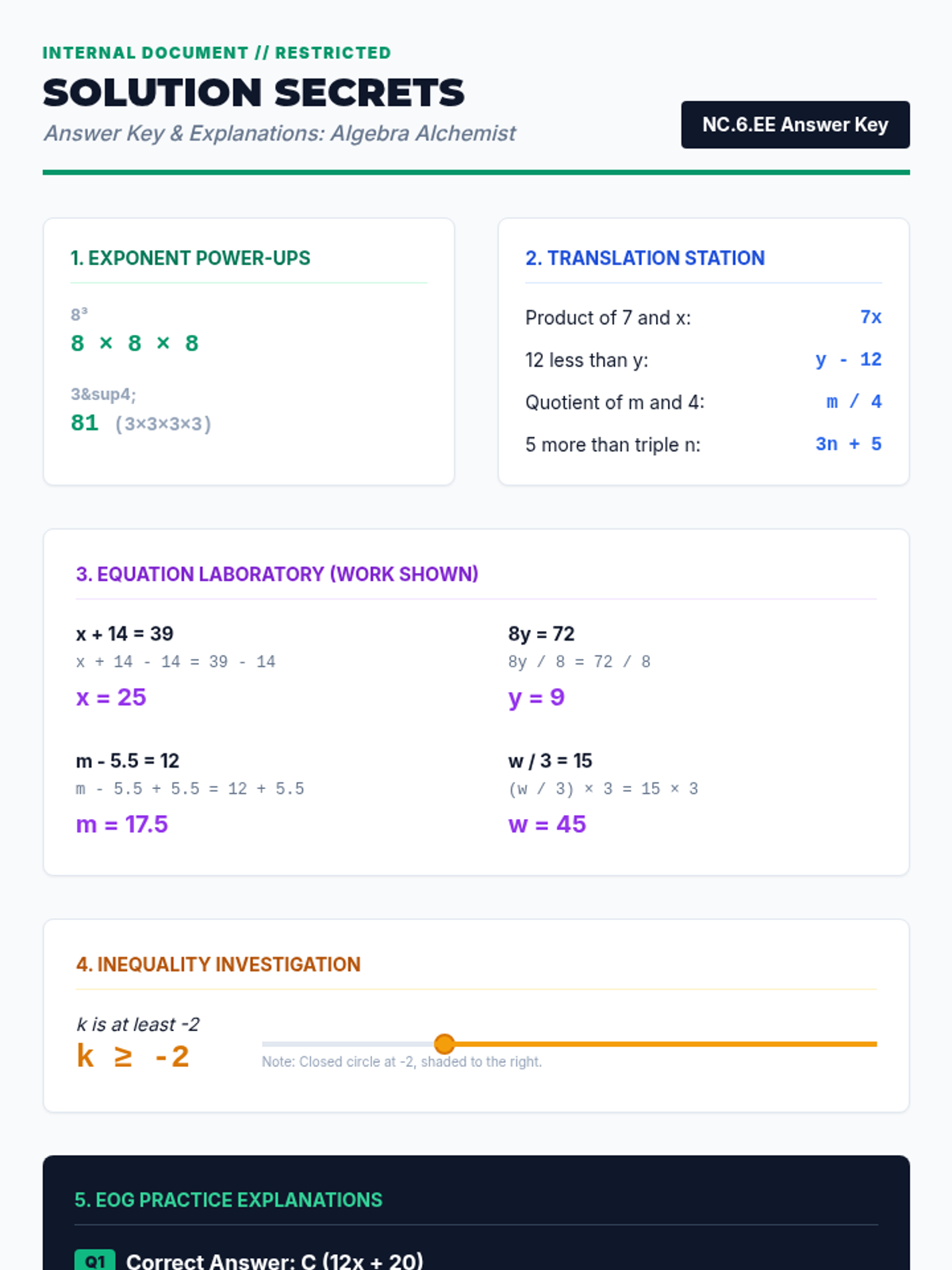
Task: Click the green answer 81
Action: tap(84, 423)
